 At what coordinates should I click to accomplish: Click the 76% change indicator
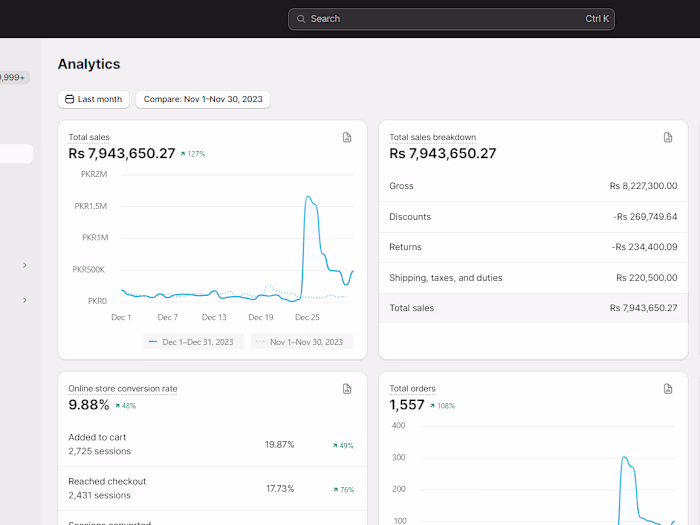click(x=343, y=490)
